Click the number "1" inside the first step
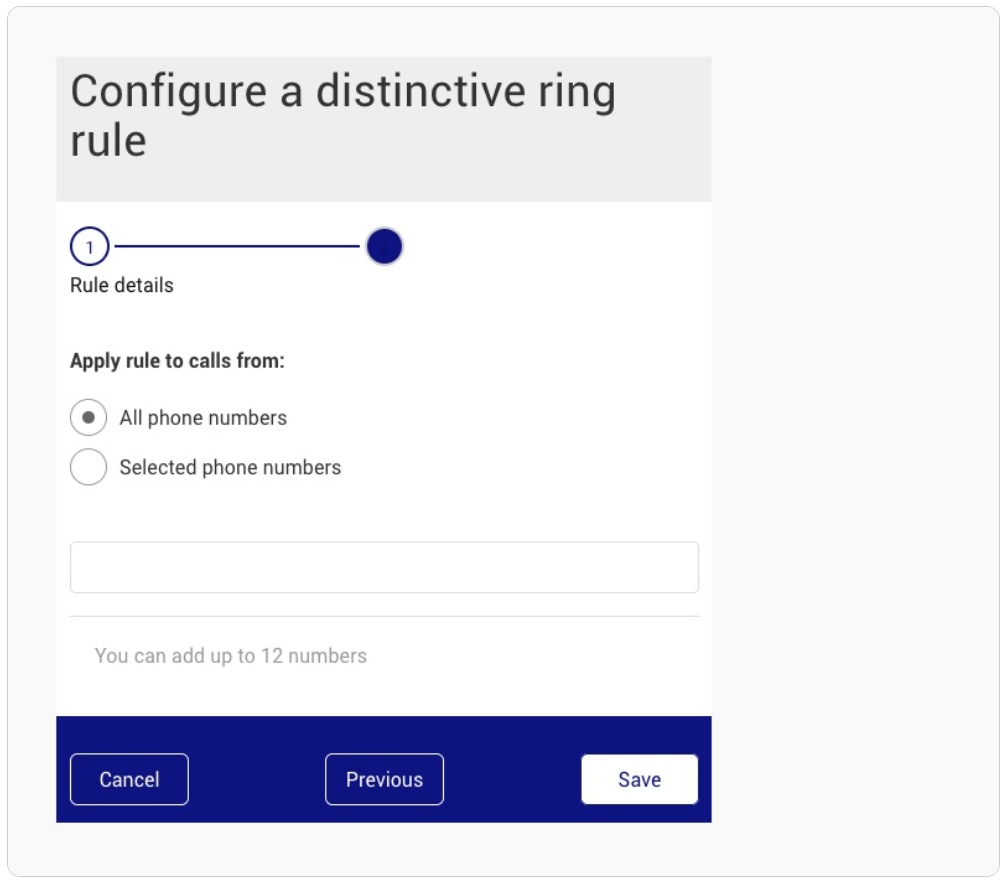This screenshot has height=885, width=1008. pyautogui.click(x=89, y=247)
